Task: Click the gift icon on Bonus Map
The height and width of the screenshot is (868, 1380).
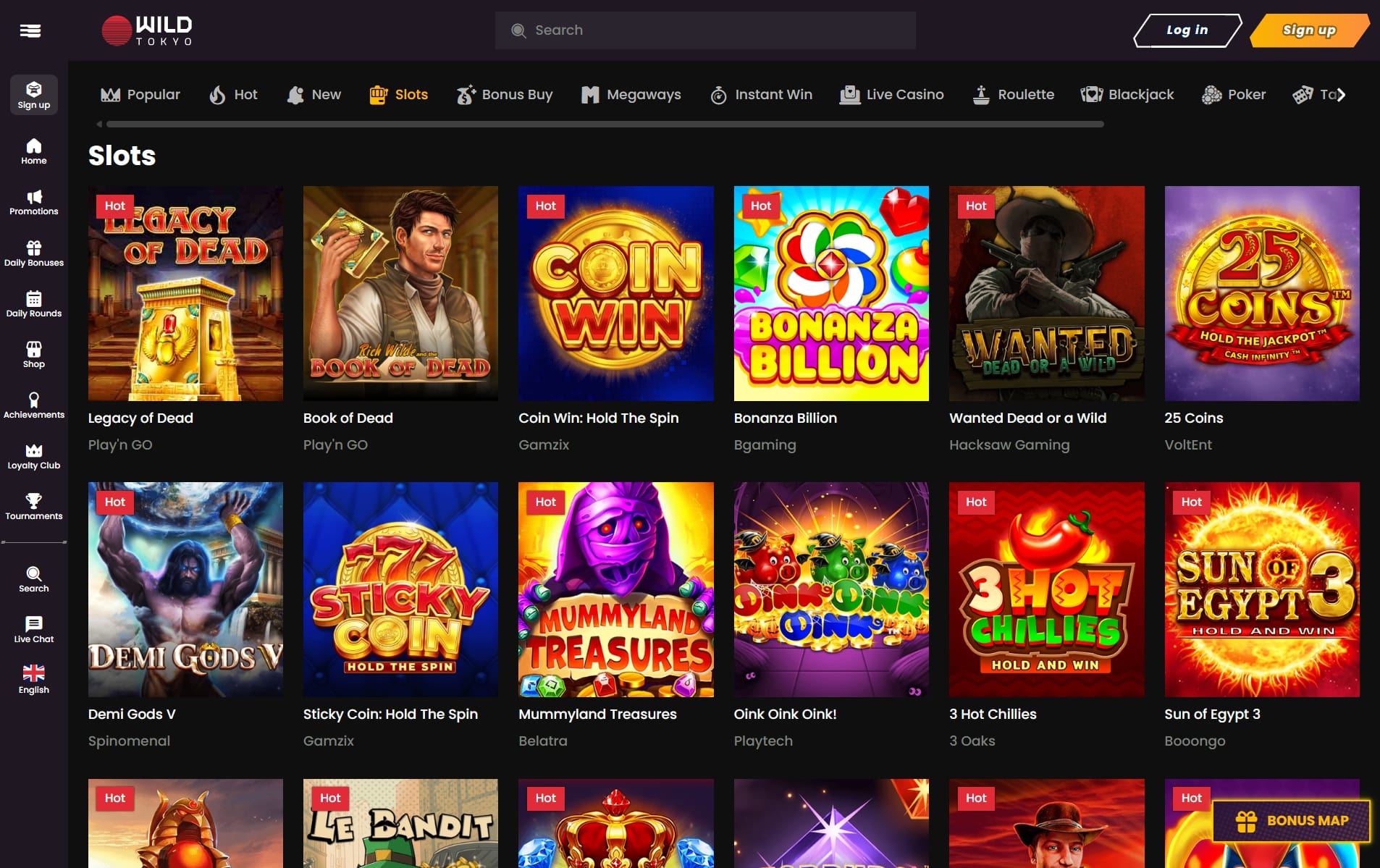Action: point(1246,821)
